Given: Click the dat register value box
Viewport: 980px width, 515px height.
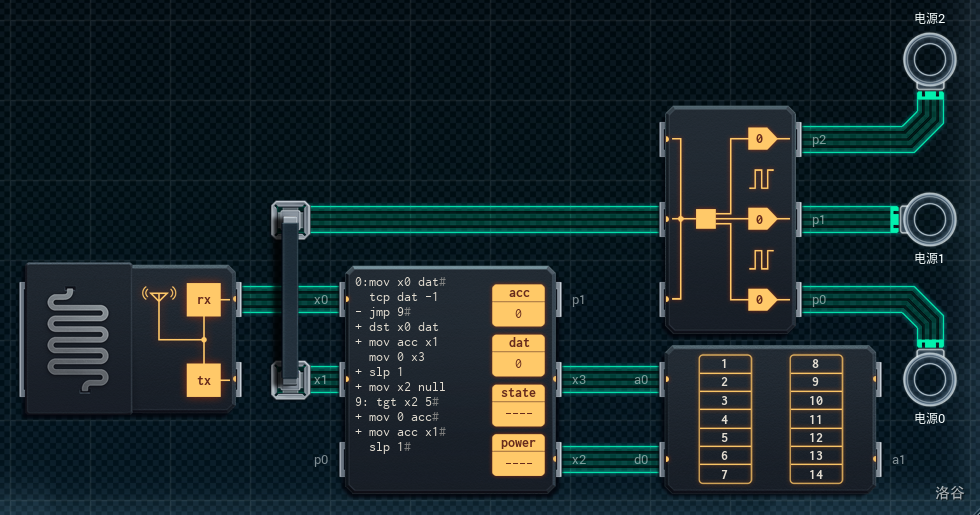Looking at the screenshot, I should 518,364.
